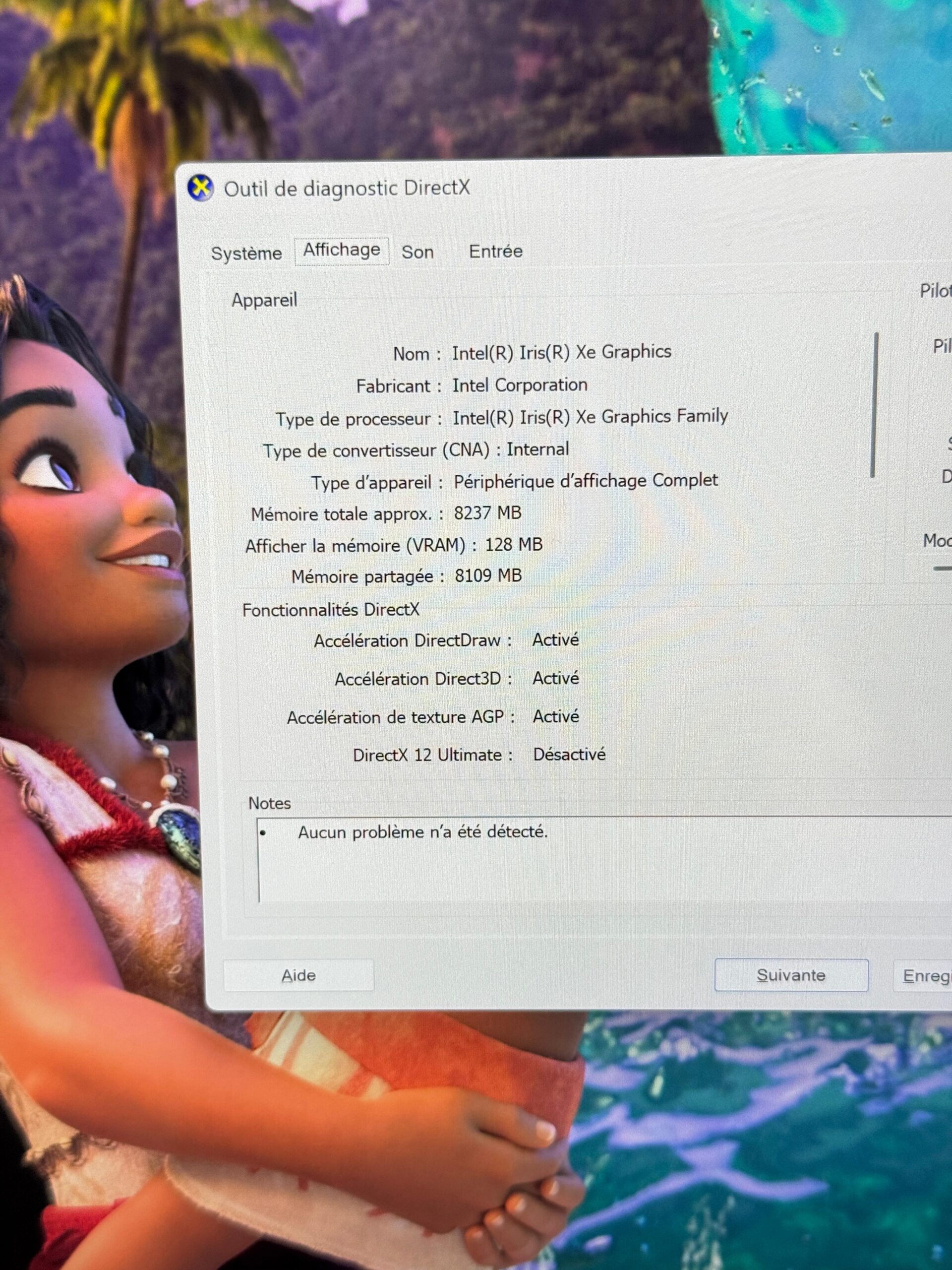This screenshot has width=952, height=1270.
Task: Click the Accélération de texture AGP status
Action: pos(556,716)
